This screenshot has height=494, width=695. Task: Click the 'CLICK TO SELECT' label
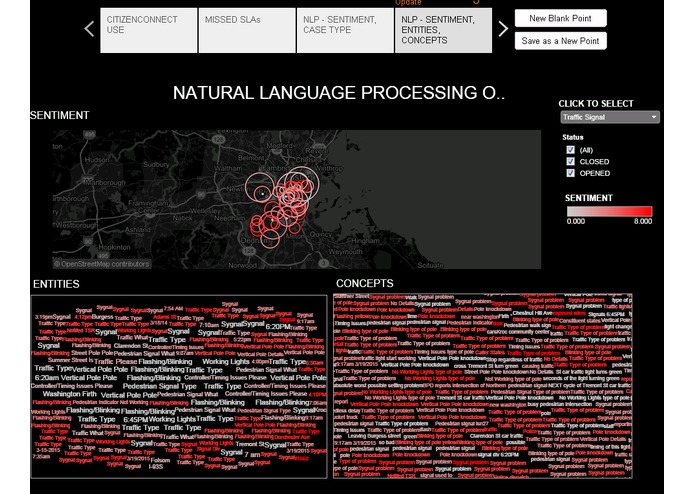click(x=596, y=104)
